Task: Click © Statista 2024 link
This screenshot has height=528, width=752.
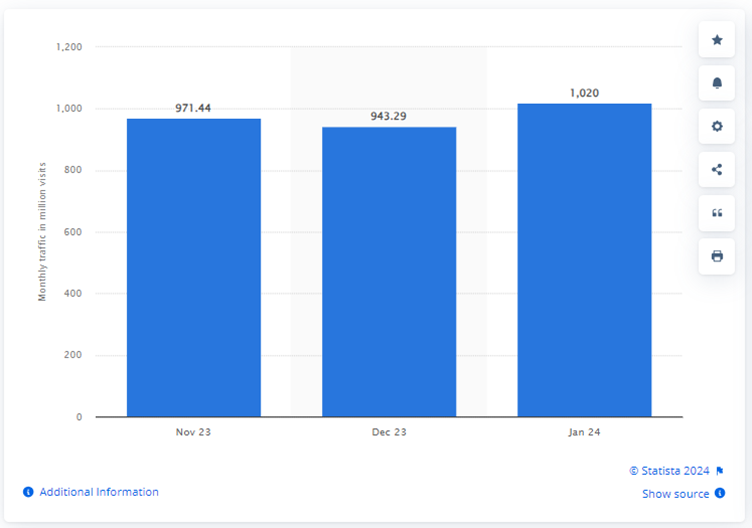Action: click(x=669, y=471)
